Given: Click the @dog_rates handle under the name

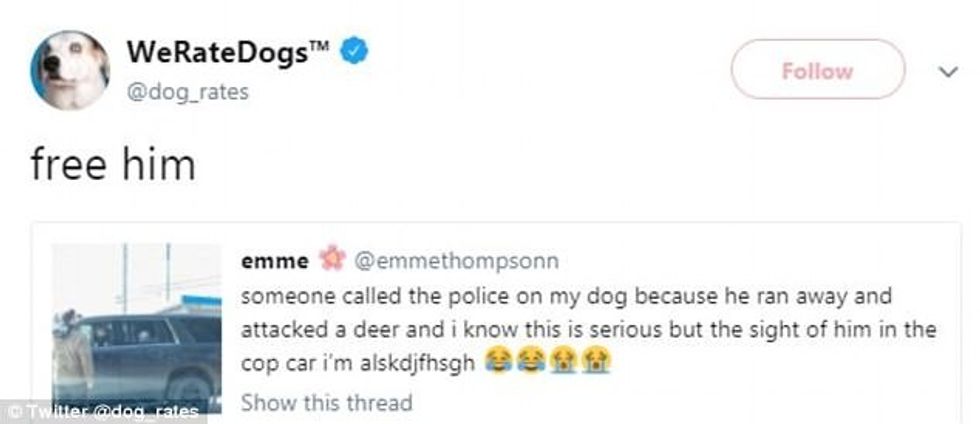Looking at the screenshot, I should pos(187,92).
